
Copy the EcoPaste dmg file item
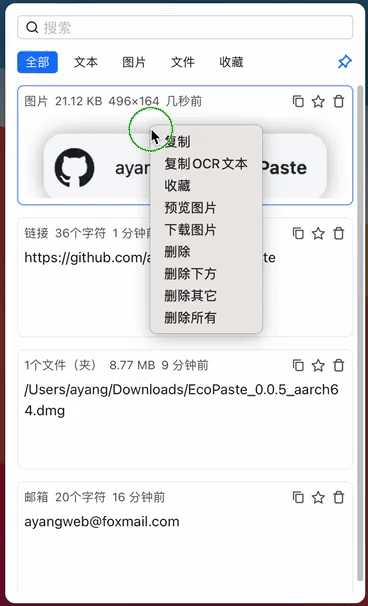tap(298, 365)
